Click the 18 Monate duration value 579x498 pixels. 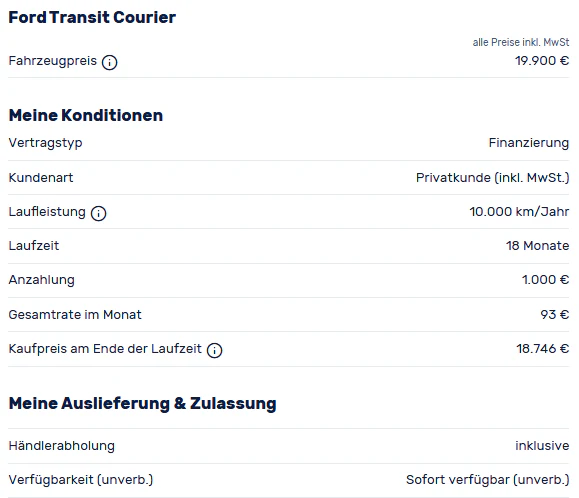(x=537, y=245)
